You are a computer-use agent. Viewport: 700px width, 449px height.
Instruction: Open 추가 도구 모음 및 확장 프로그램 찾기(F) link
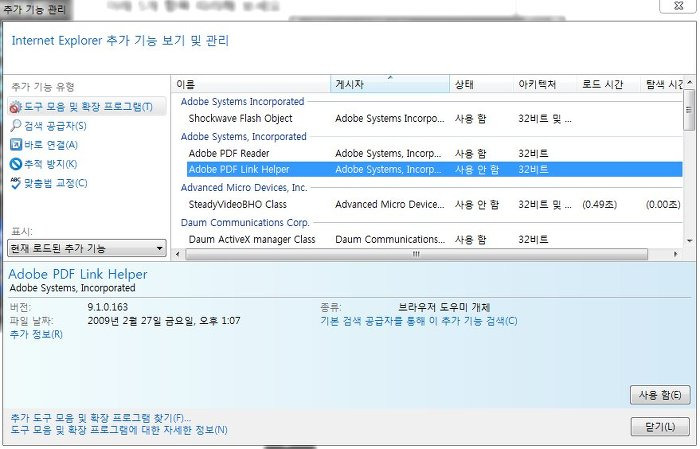coord(101,418)
